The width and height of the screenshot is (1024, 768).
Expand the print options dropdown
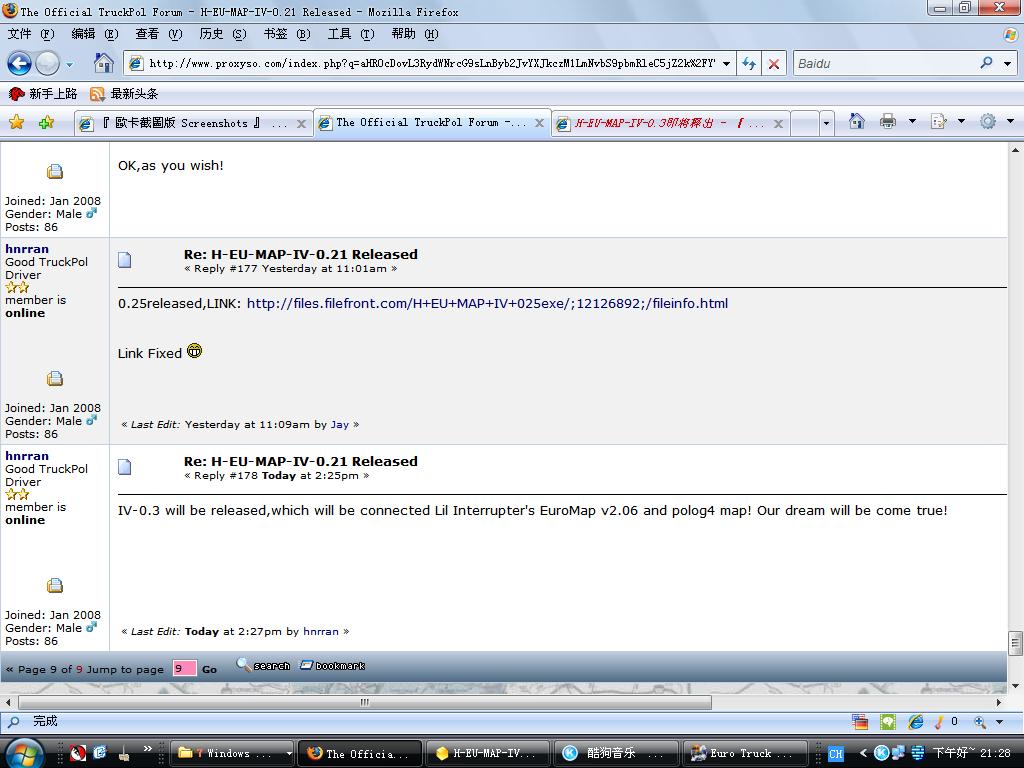[912, 121]
